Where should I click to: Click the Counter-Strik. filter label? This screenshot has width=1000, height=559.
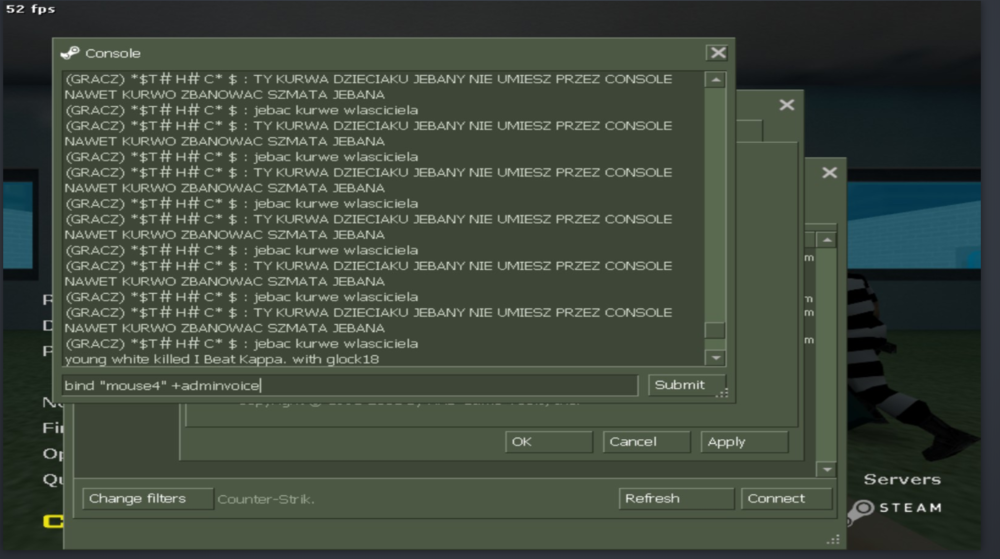click(x=265, y=499)
